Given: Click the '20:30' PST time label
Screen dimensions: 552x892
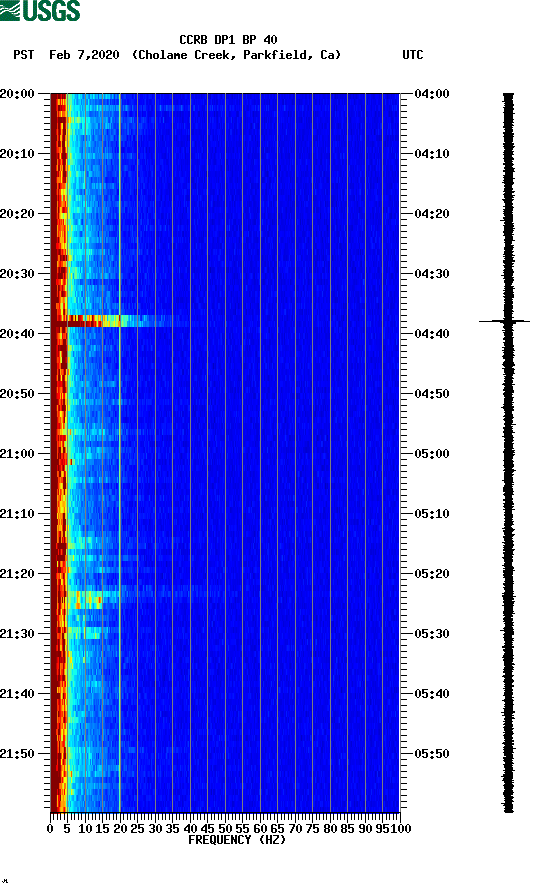Looking at the screenshot, I should pyautogui.click(x=17, y=274).
